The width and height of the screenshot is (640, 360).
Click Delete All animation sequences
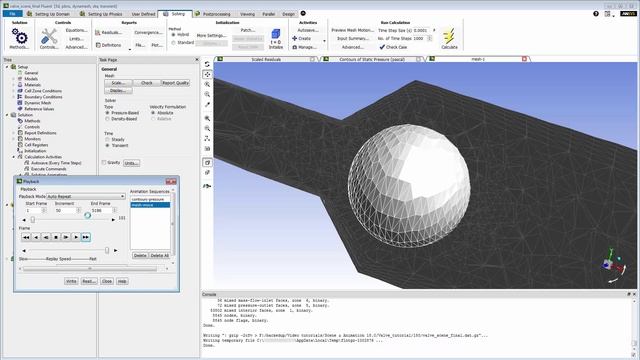(x=160, y=256)
